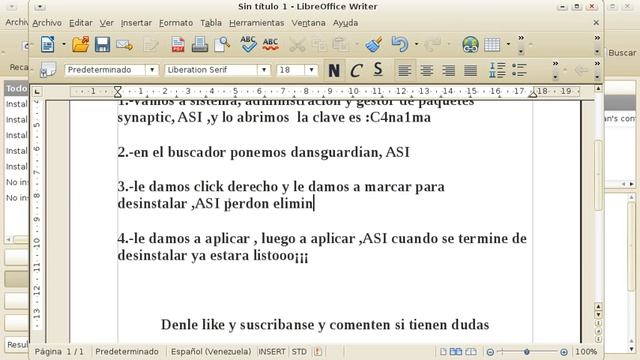The width and height of the screenshot is (640, 360).
Task: Click the Predeterminado page style in status bar
Action: (127, 351)
